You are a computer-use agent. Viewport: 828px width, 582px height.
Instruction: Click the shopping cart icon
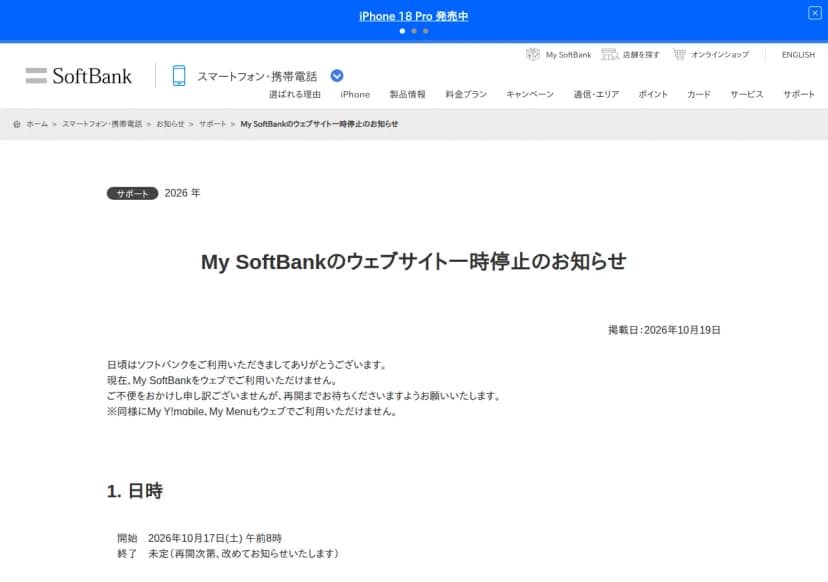(679, 54)
